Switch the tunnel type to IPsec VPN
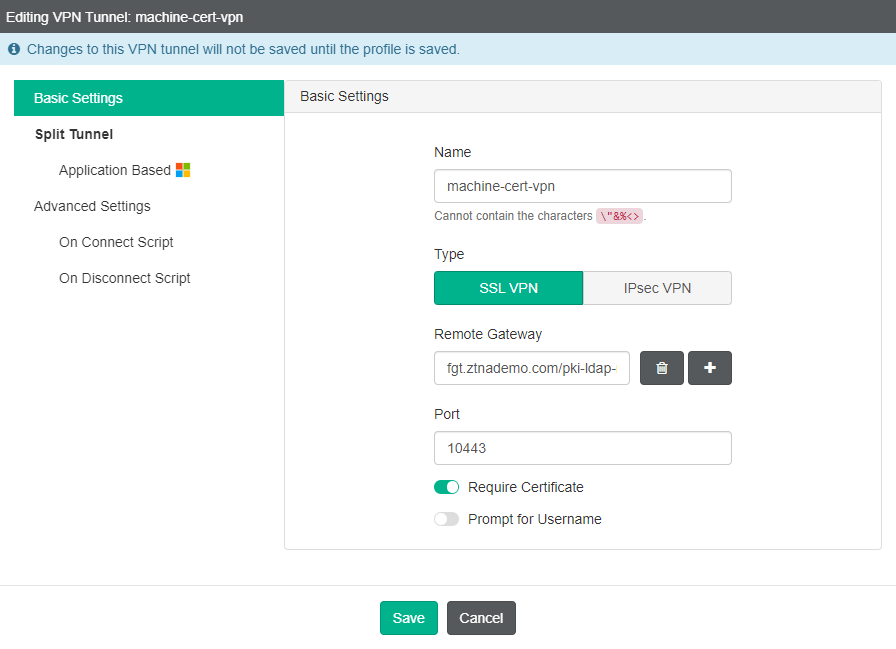The height and width of the screenshot is (649, 896). (657, 288)
